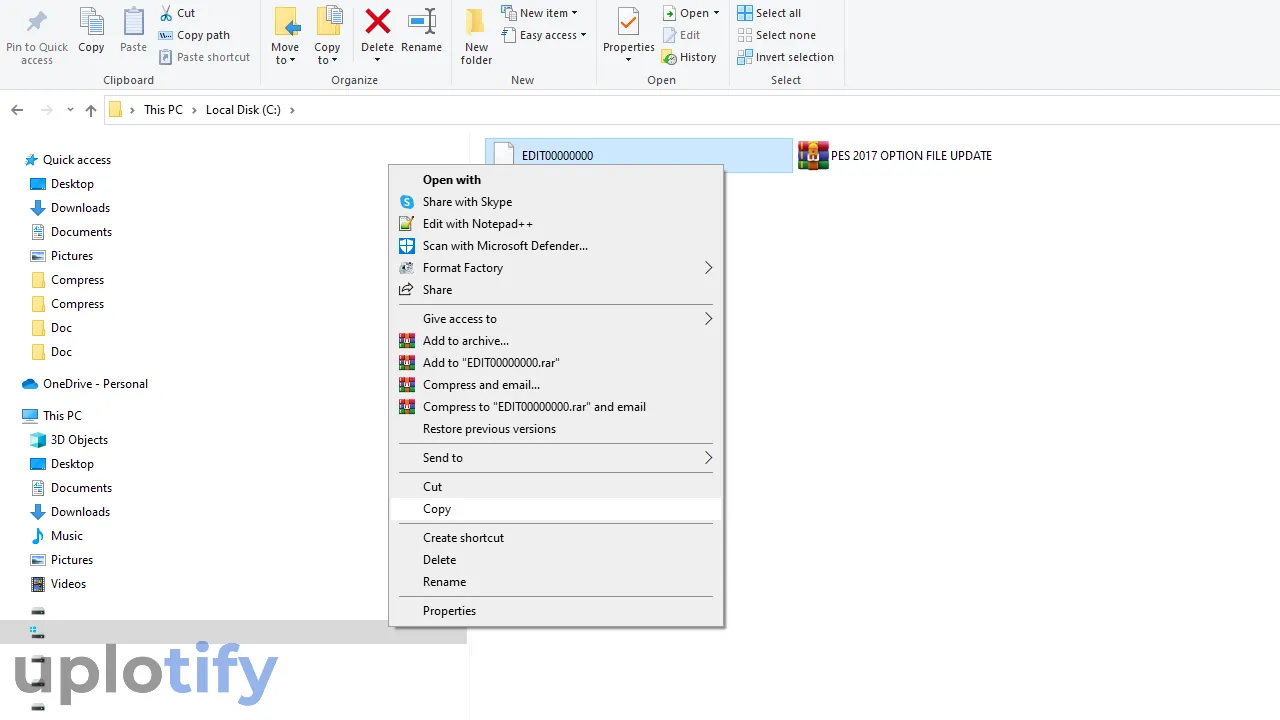This screenshot has height=720, width=1280.
Task: Choose Edit with Notepad++
Action: 555,224
